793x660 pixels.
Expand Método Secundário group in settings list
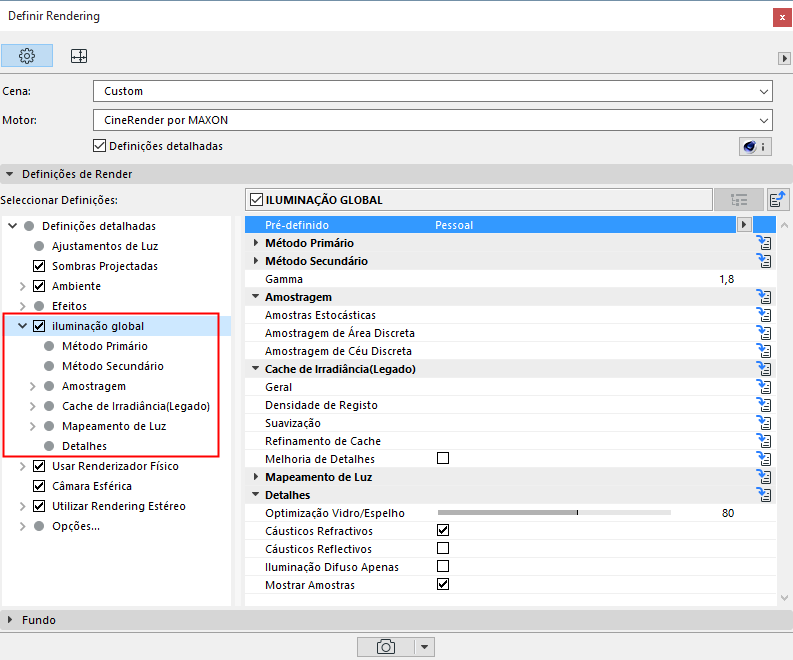(x=256, y=261)
